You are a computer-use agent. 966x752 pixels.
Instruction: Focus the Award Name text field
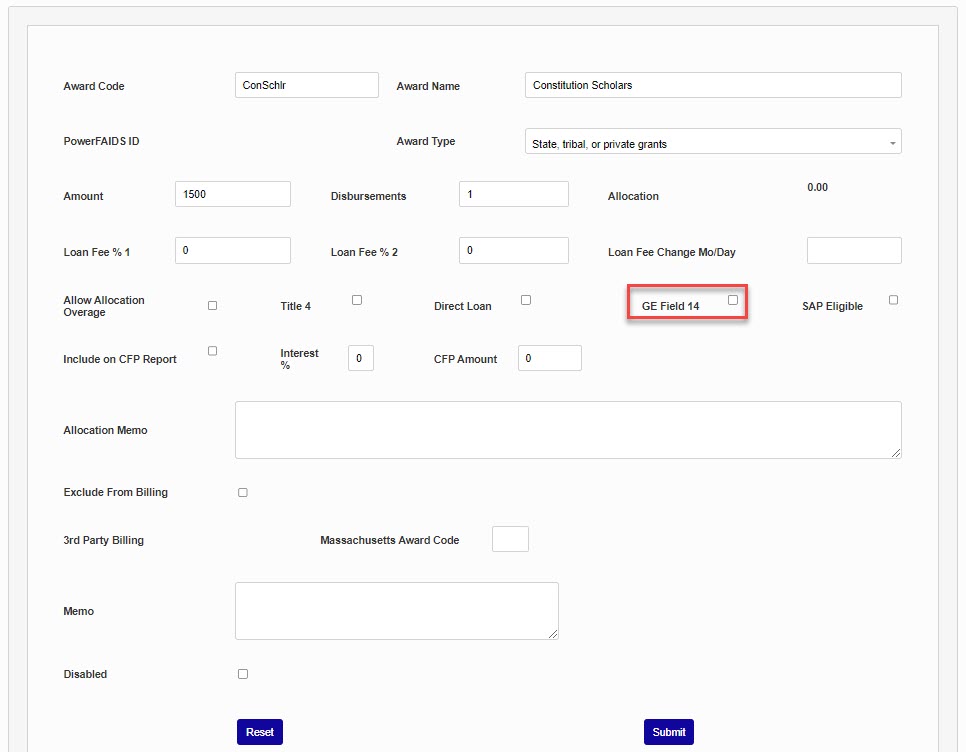click(712, 85)
